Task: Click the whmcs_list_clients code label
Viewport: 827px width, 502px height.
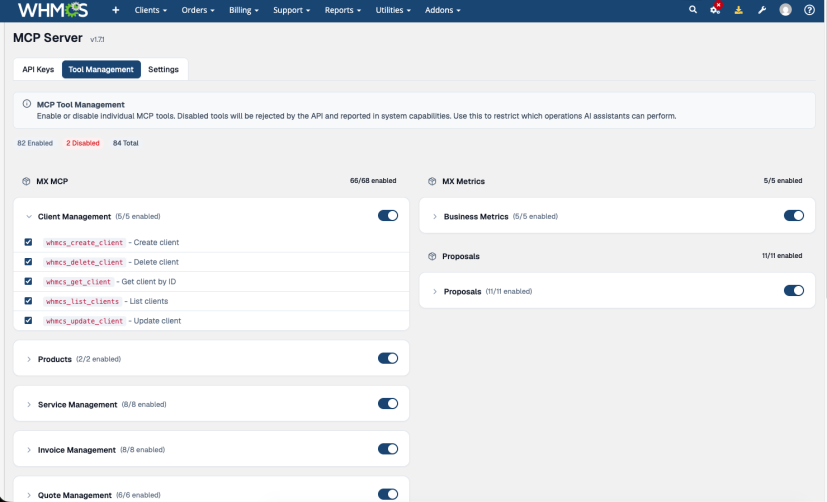Action: tap(82, 301)
